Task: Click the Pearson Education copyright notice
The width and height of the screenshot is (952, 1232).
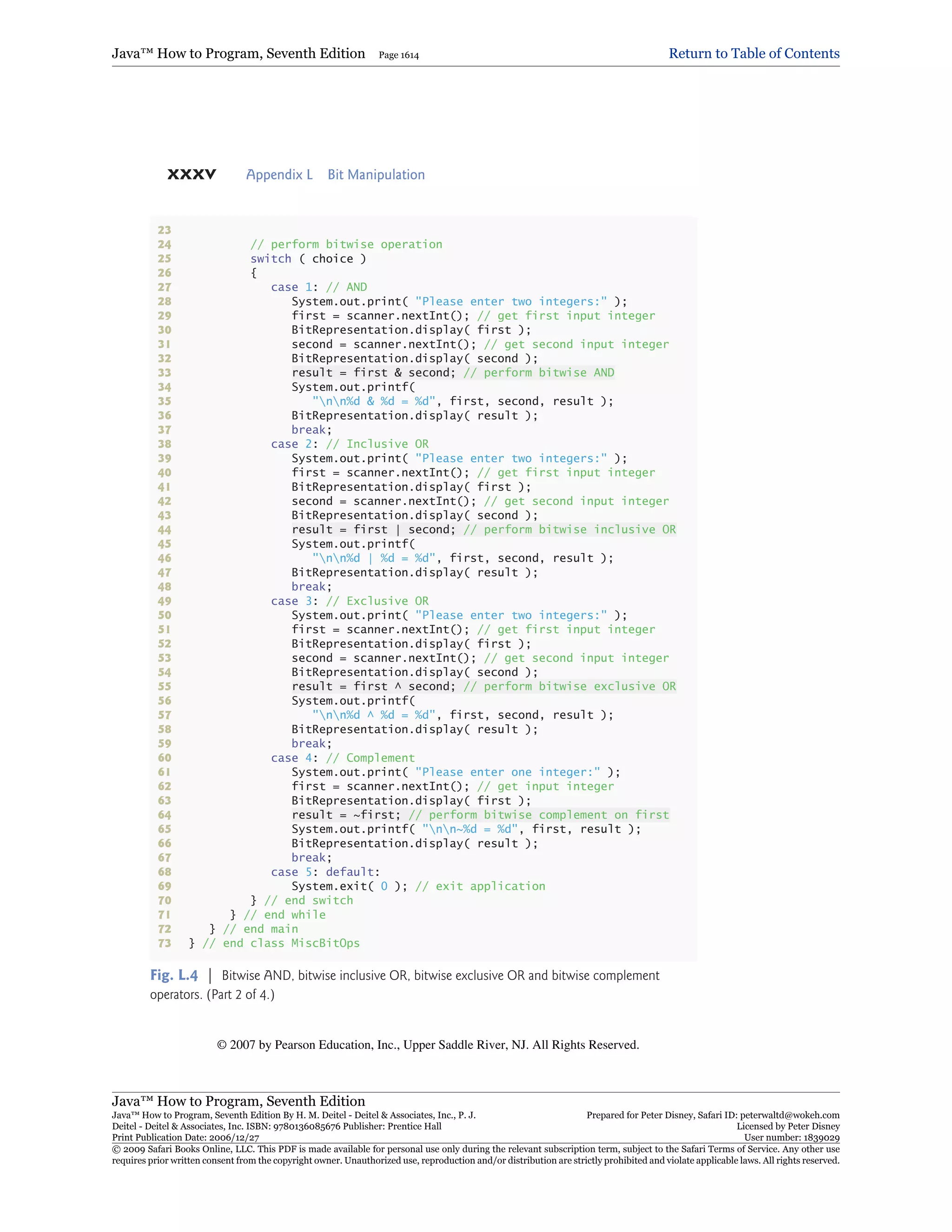Action: tap(428, 1045)
